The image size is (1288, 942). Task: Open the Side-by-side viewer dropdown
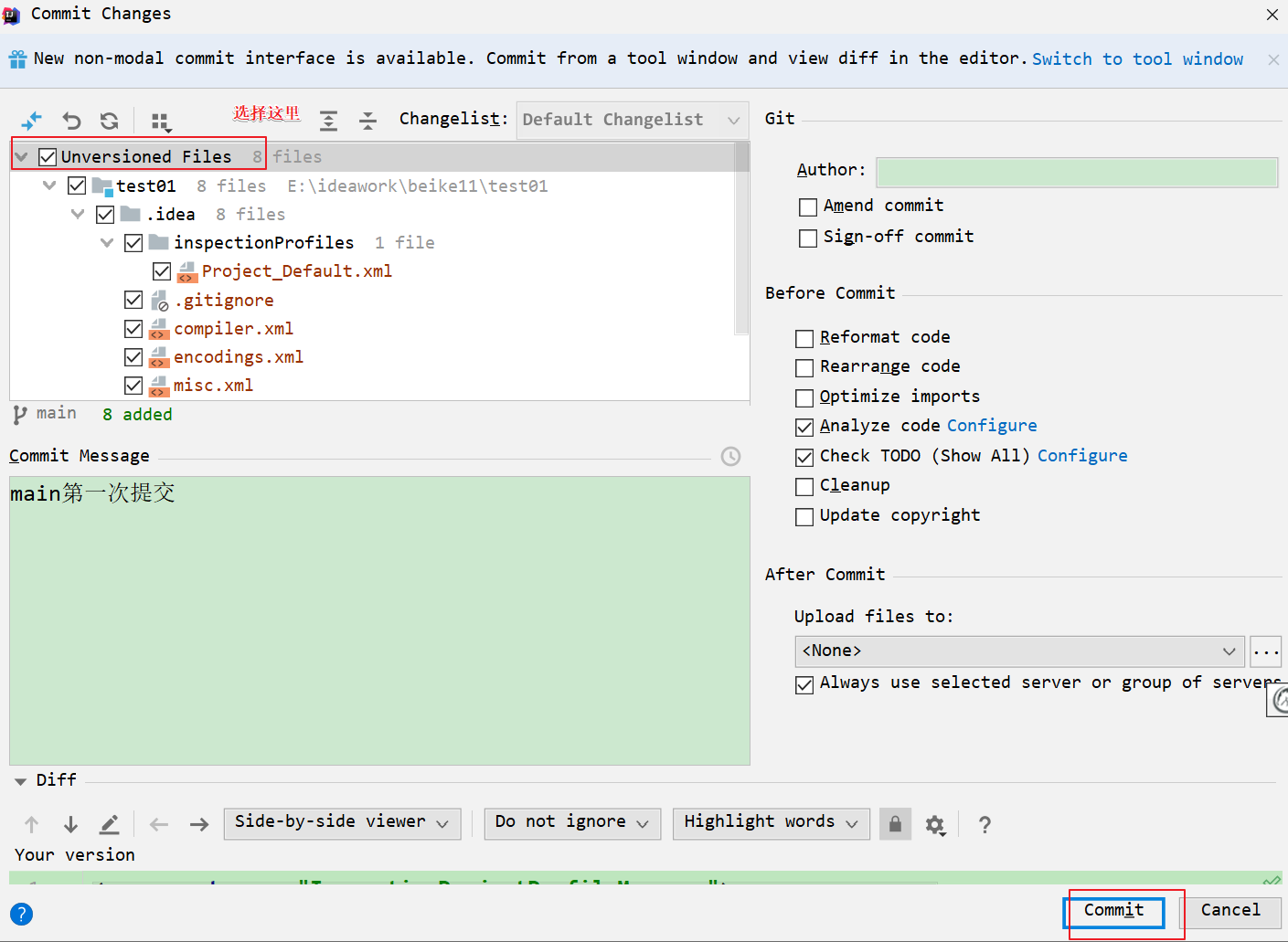(x=342, y=822)
